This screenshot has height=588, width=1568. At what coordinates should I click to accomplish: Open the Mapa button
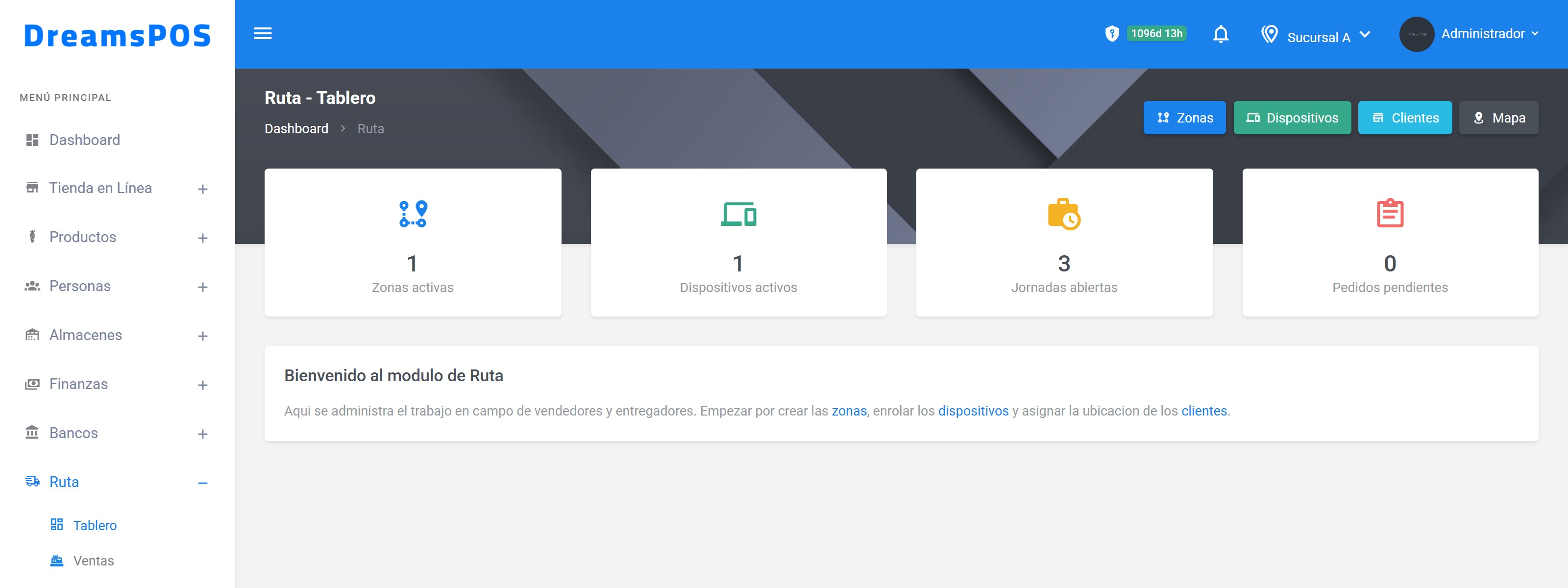1498,118
